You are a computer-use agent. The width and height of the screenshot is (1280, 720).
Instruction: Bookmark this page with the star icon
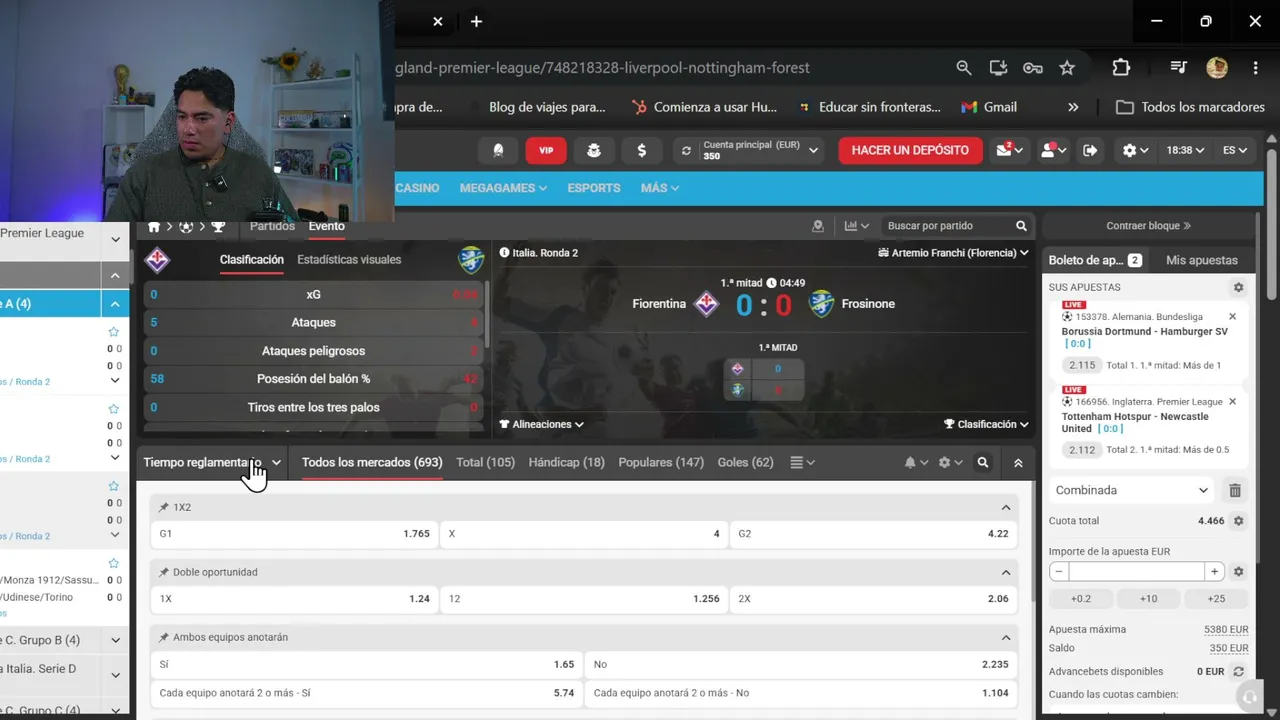pyautogui.click(x=1067, y=68)
